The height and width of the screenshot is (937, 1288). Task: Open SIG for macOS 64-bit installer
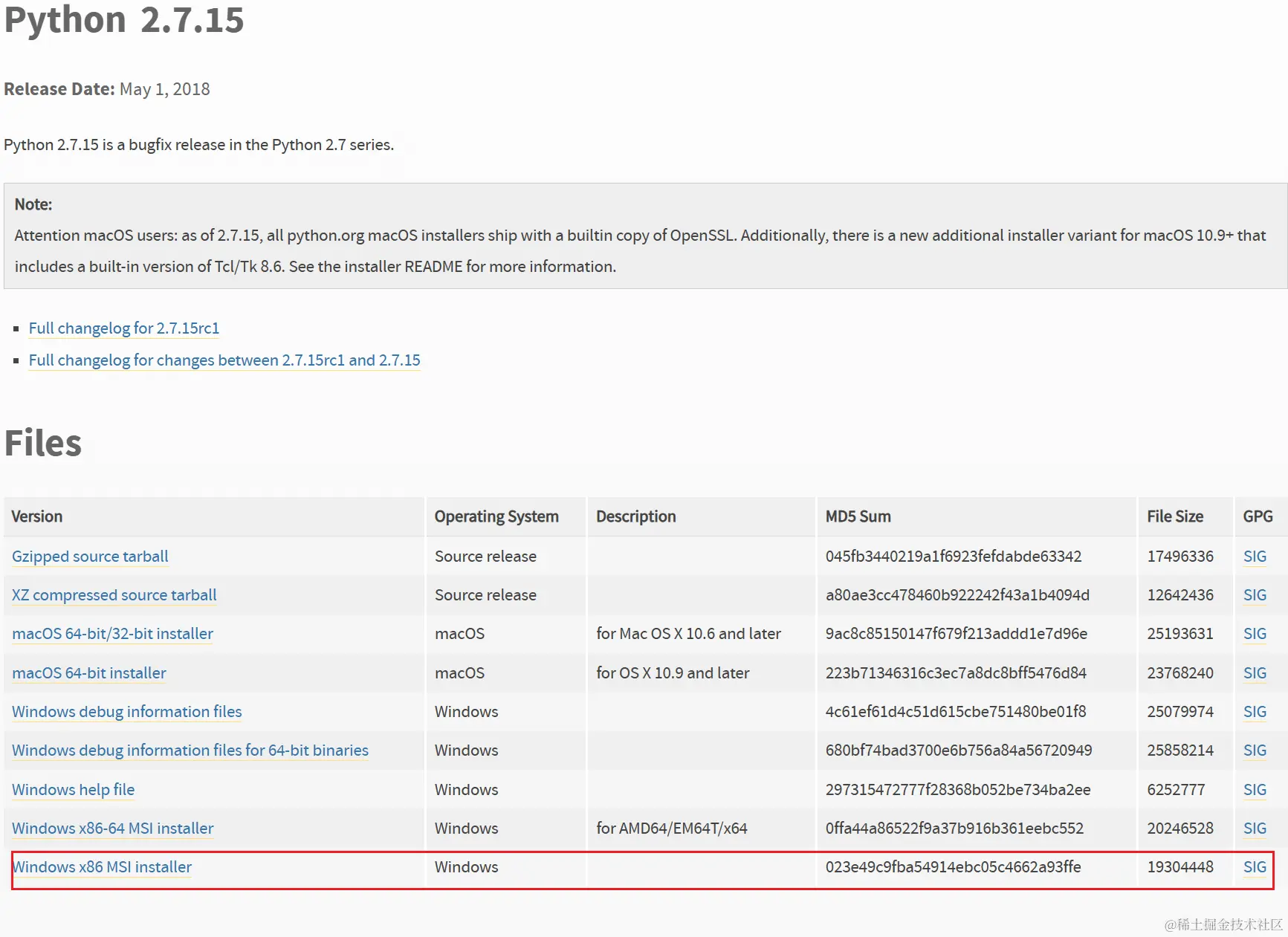(x=1254, y=672)
